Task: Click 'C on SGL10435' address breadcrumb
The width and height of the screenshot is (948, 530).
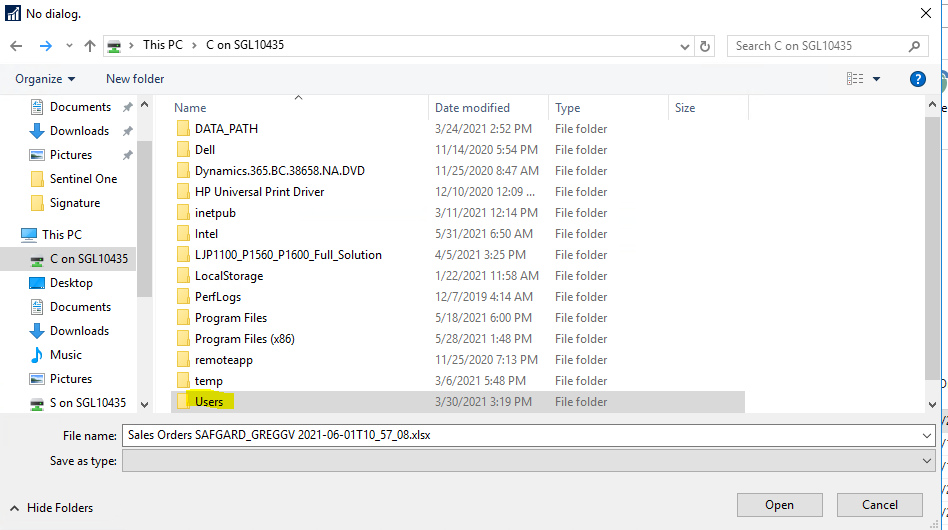Action: click(245, 45)
